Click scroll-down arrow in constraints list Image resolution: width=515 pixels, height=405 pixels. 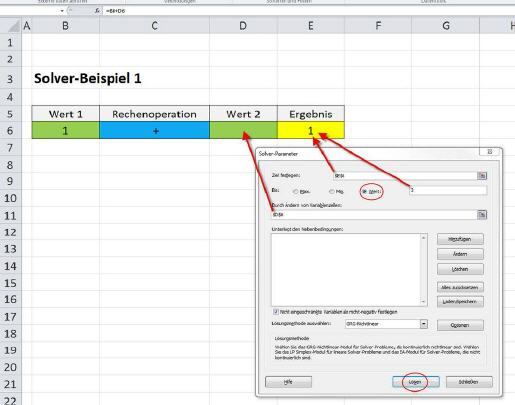click(424, 302)
